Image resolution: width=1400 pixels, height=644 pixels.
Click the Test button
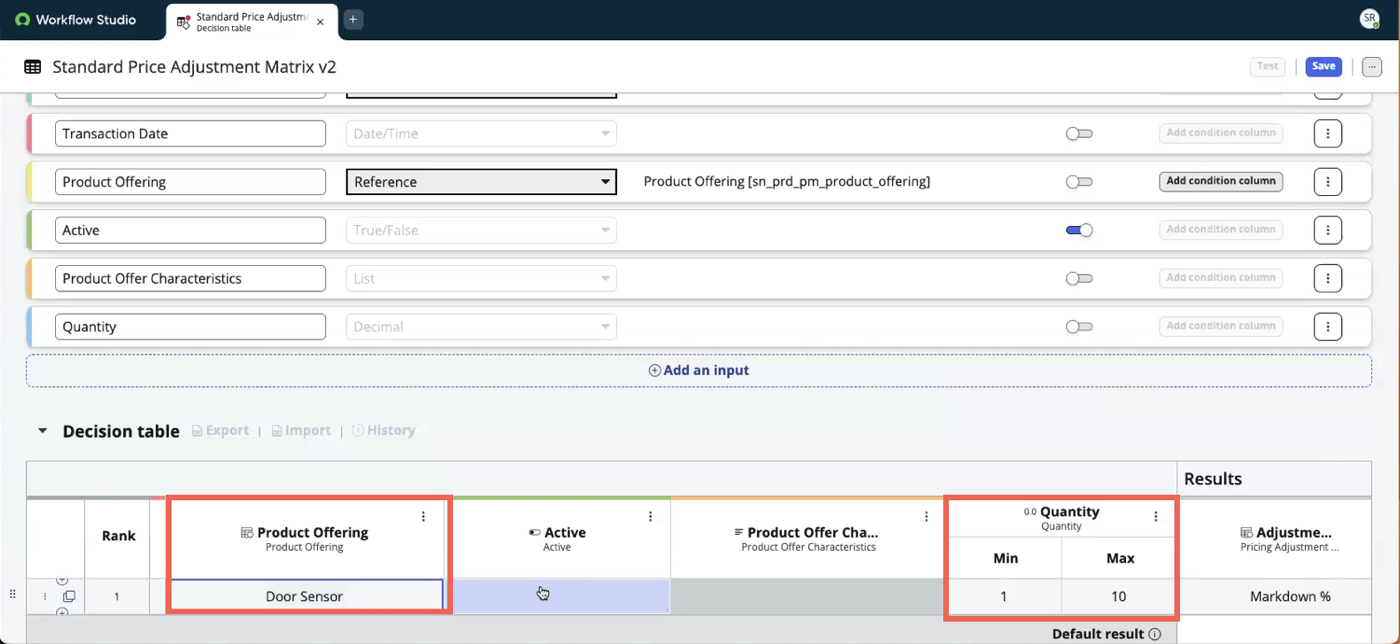(x=1267, y=66)
